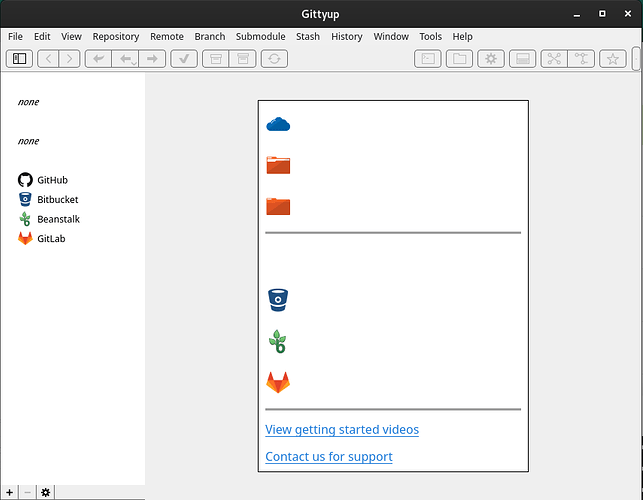The width and height of the screenshot is (643, 500).
Task: Click the Pop Stash open-box toolbar icon
Action: tap(243, 59)
